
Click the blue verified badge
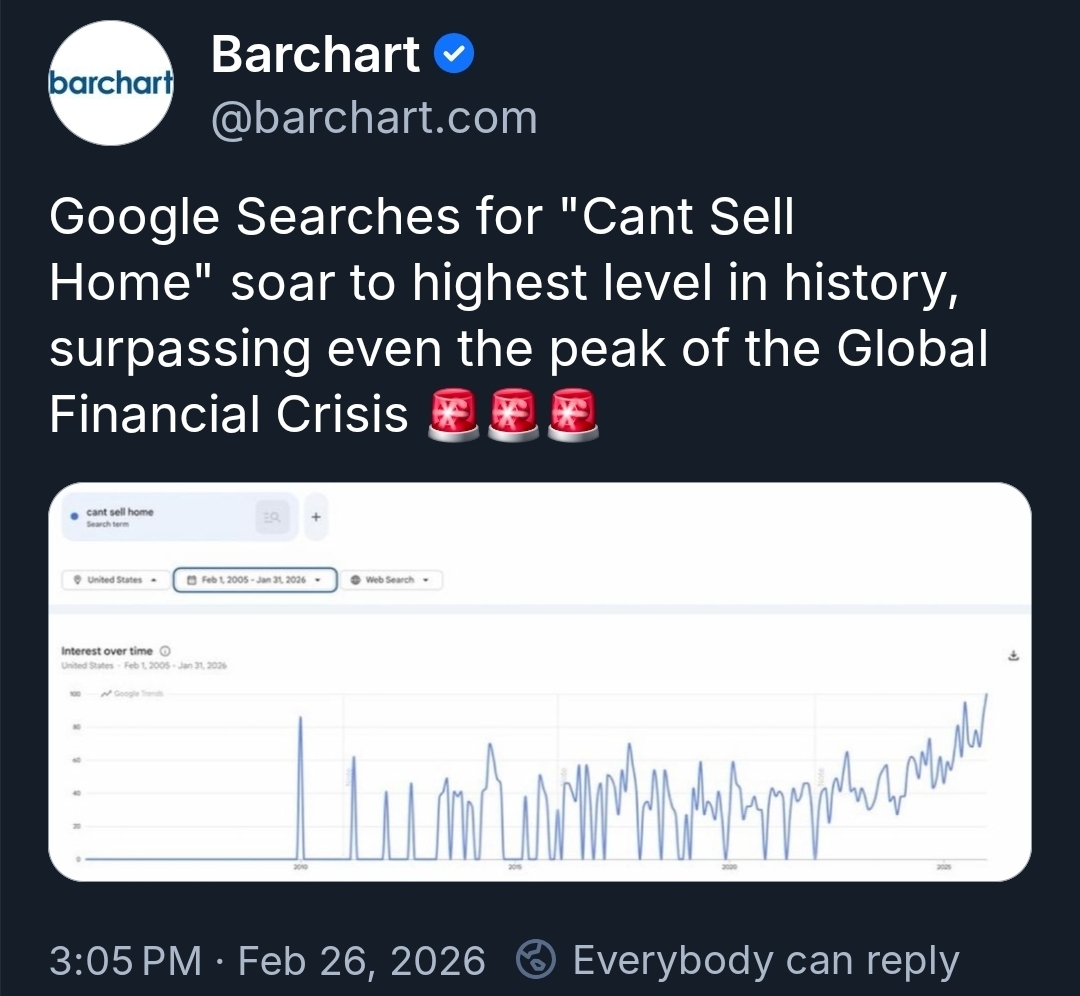pyautogui.click(x=454, y=55)
